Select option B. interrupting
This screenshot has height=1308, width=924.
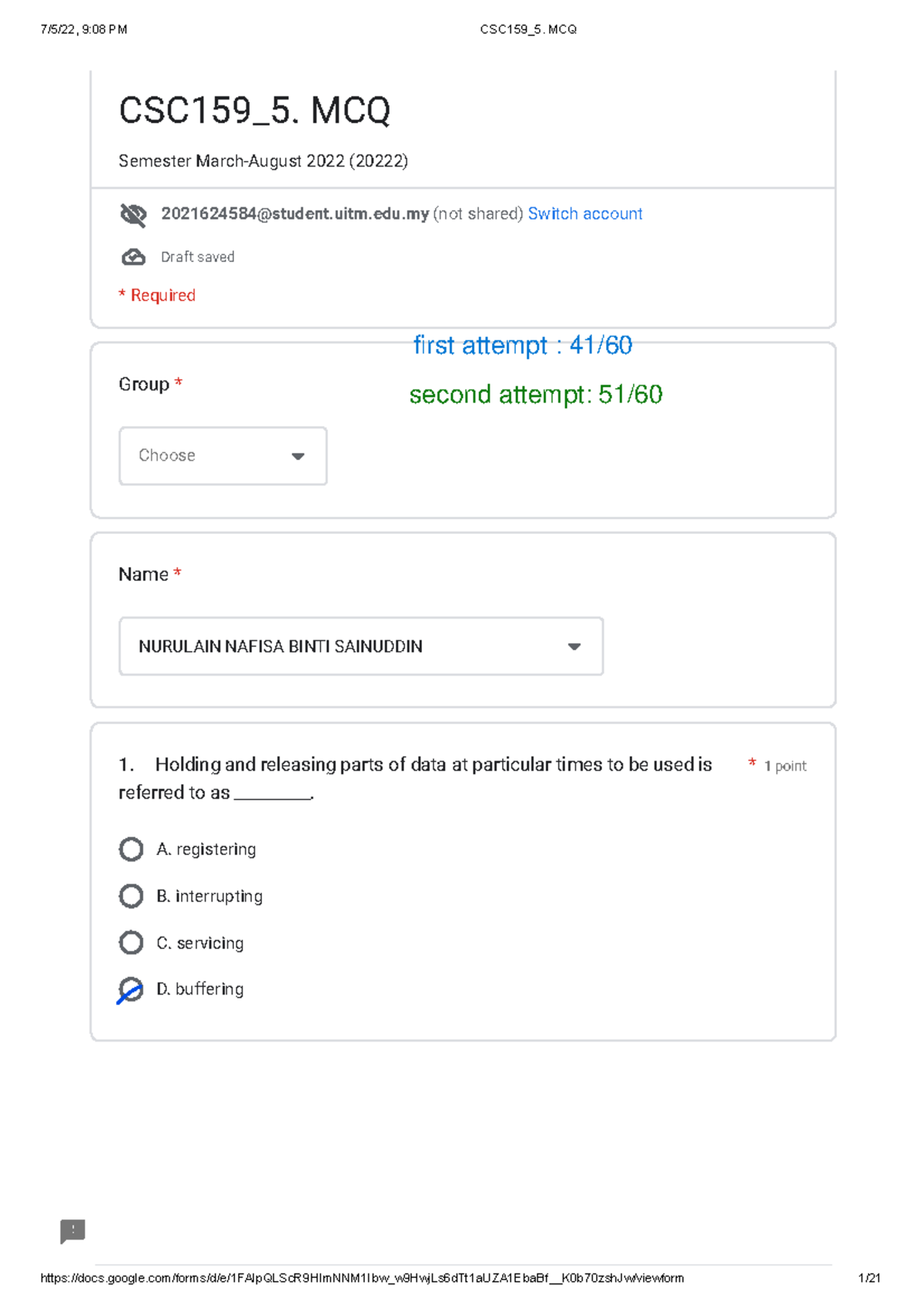132,896
